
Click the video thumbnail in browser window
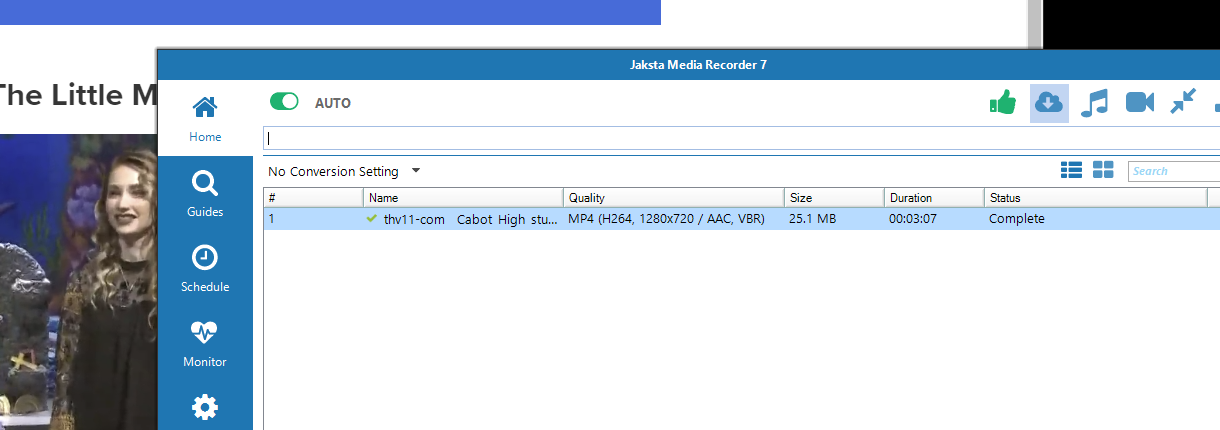pyautogui.click(x=78, y=282)
